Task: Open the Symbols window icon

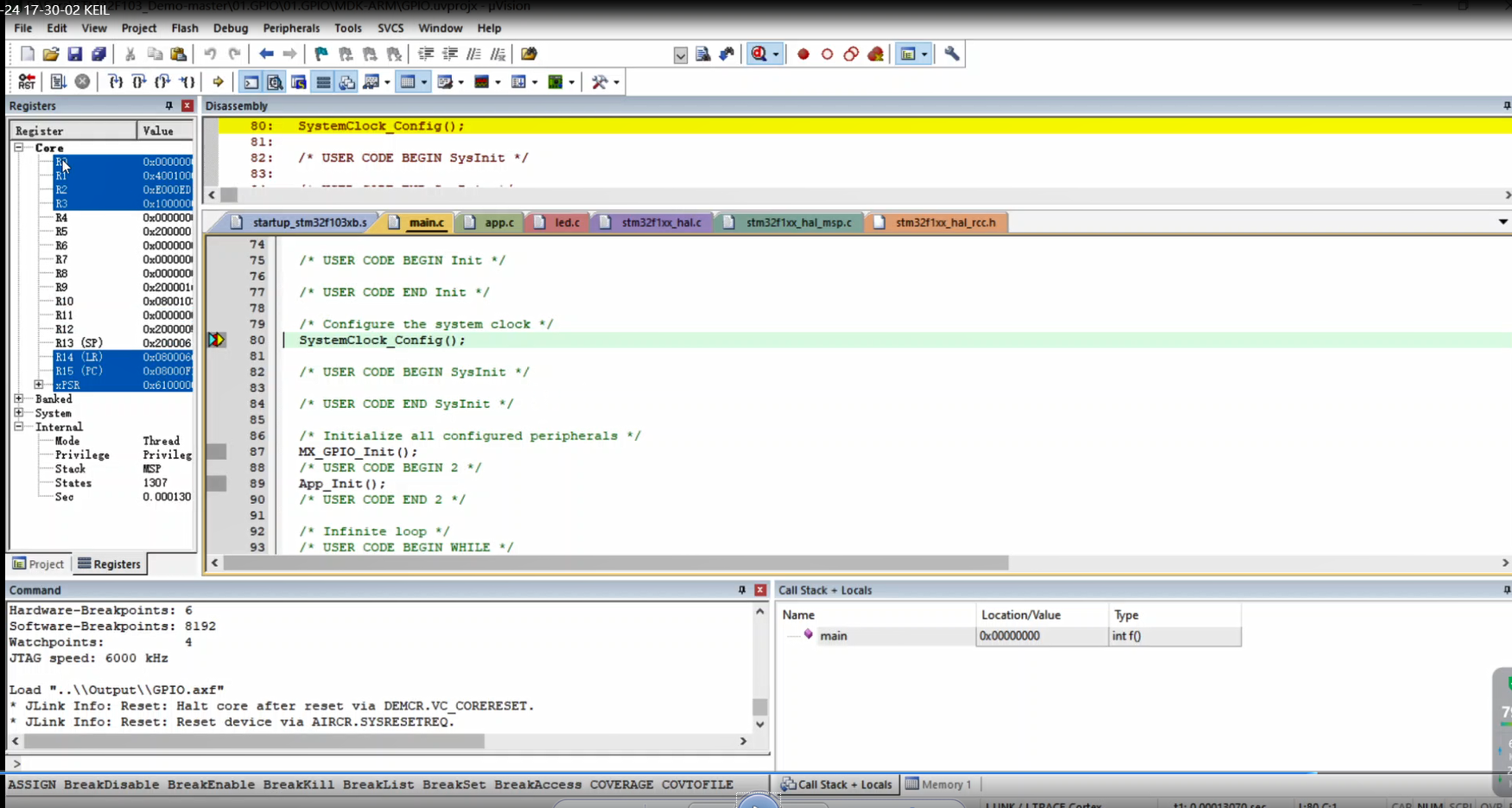Action: point(299,82)
